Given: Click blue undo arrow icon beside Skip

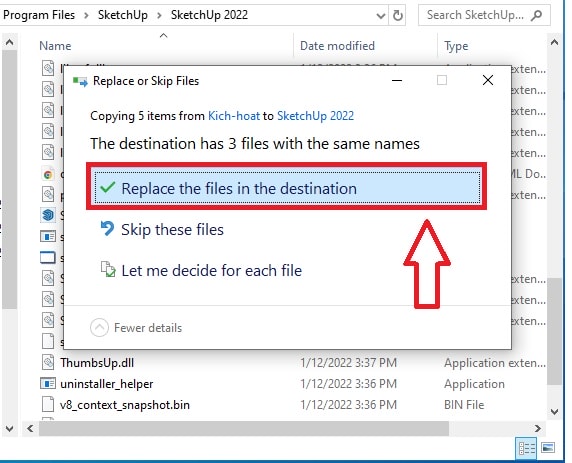Looking at the screenshot, I should [x=108, y=229].
